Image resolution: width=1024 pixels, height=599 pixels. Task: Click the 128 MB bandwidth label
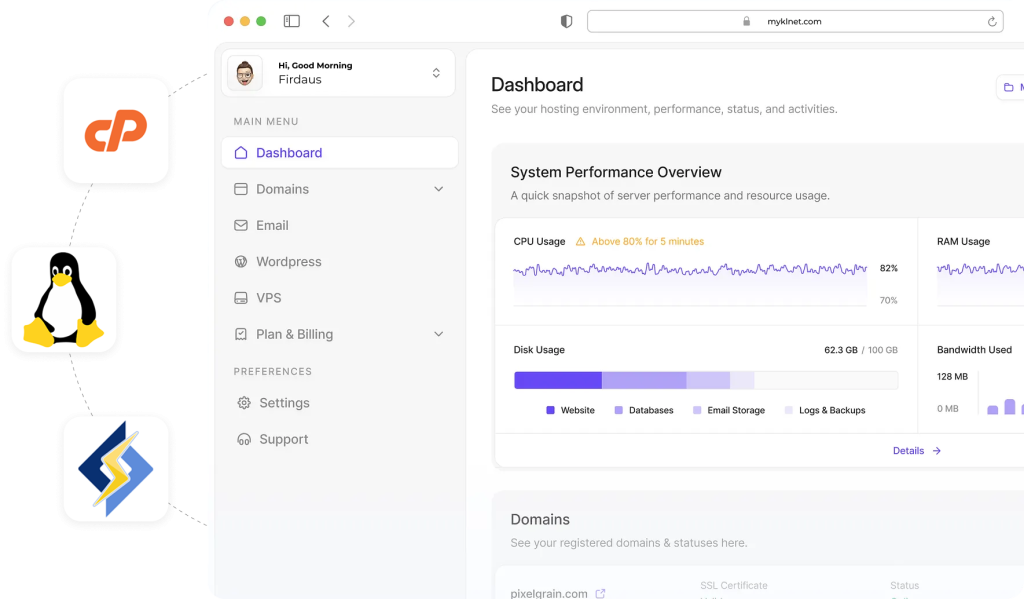(952, 377)
